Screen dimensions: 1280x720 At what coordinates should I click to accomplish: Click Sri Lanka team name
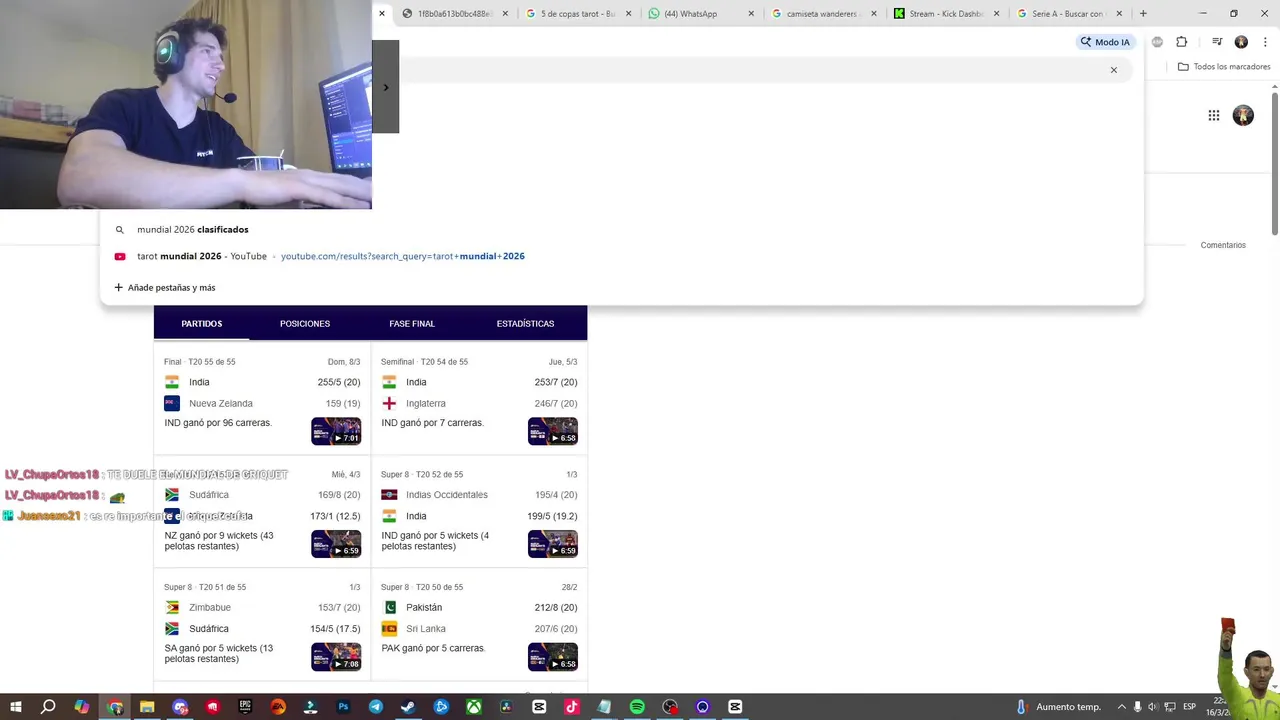pos(426,629)
